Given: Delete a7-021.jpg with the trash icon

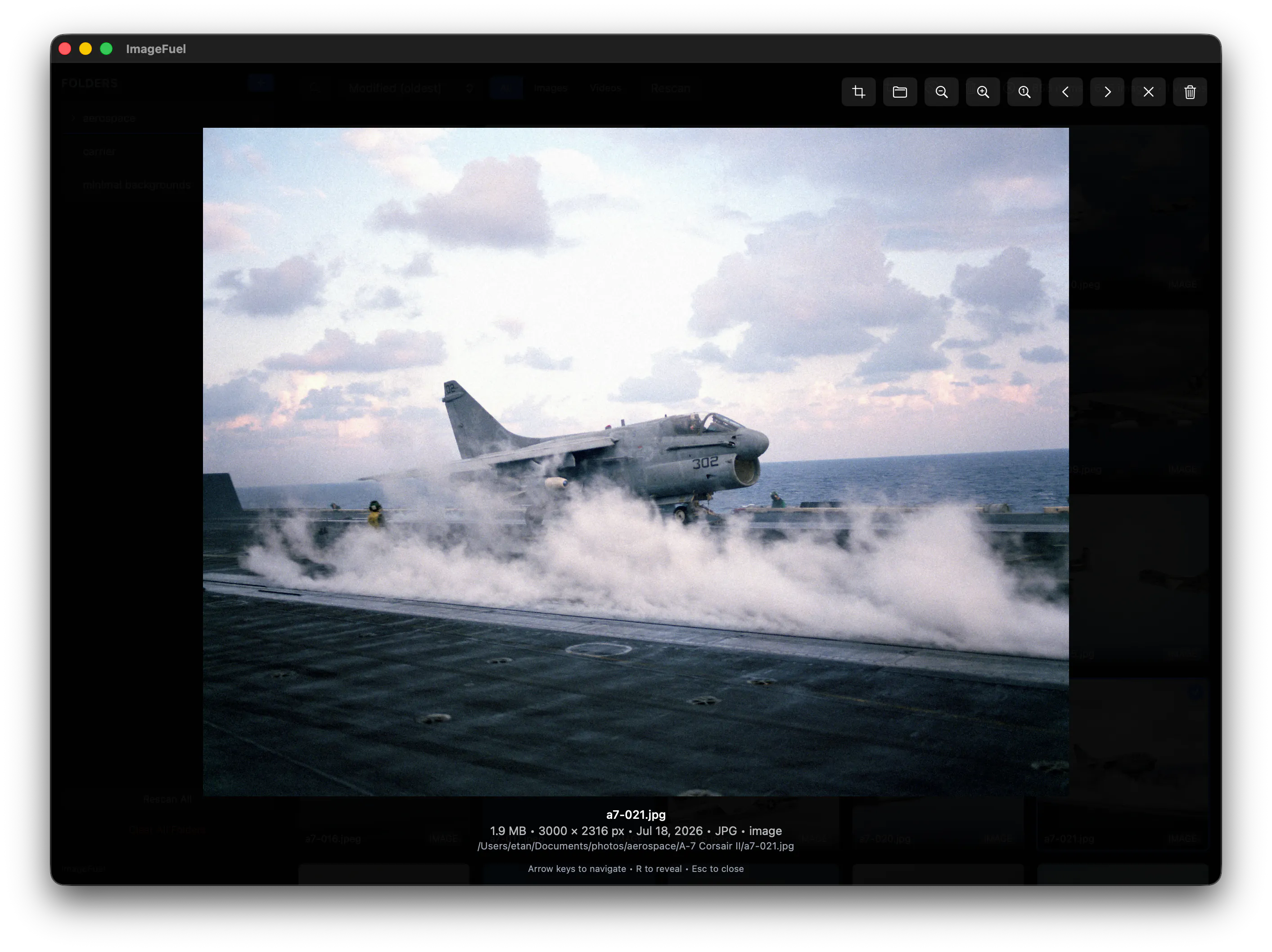Looking at the screenshot, I should 1190,92.
